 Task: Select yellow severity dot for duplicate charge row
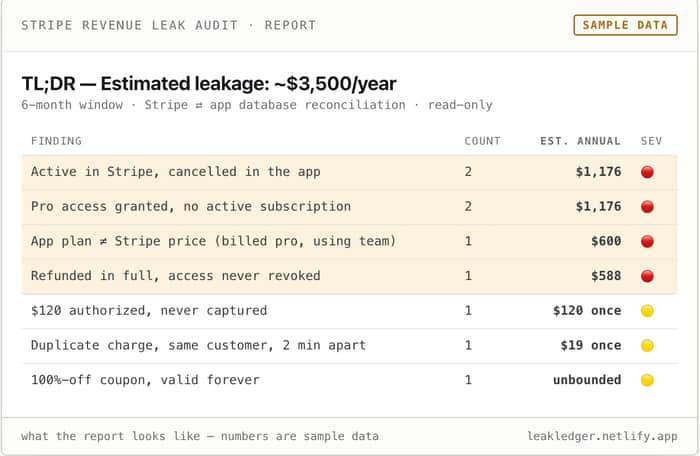click(647, 346)
